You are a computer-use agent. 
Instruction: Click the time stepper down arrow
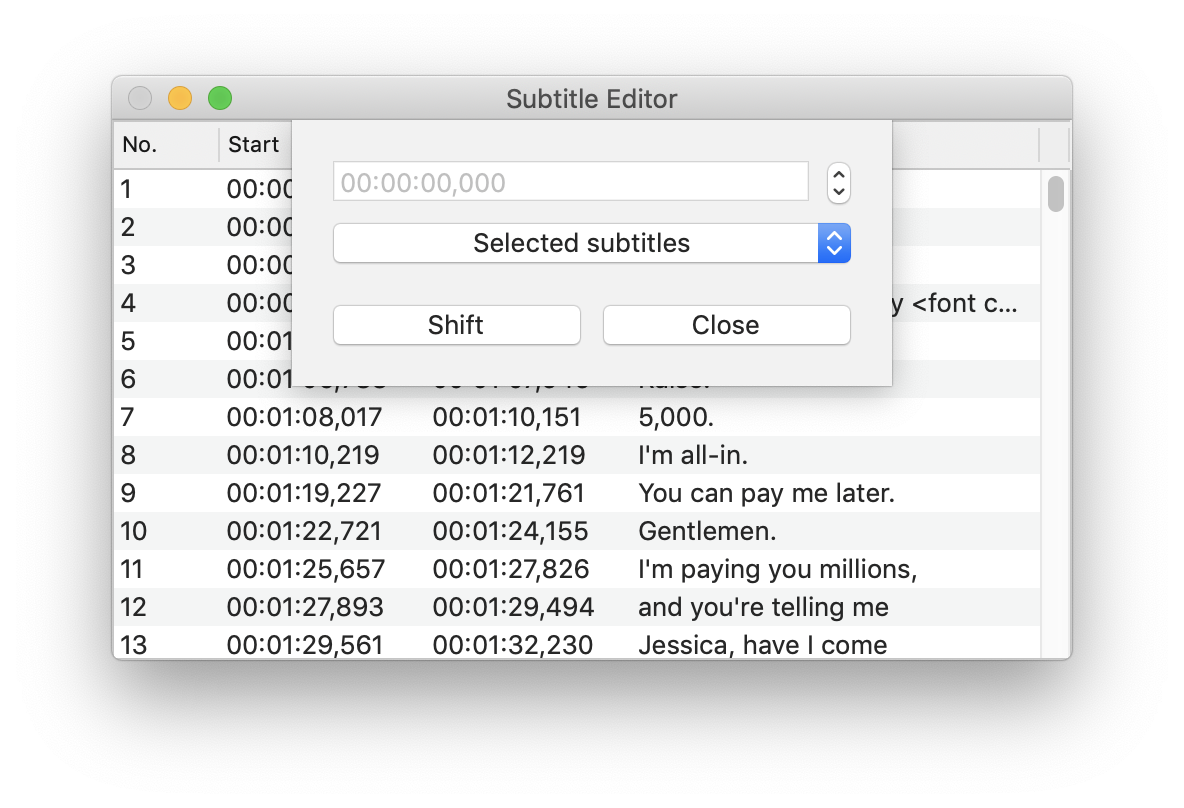(x=839, y=191)
